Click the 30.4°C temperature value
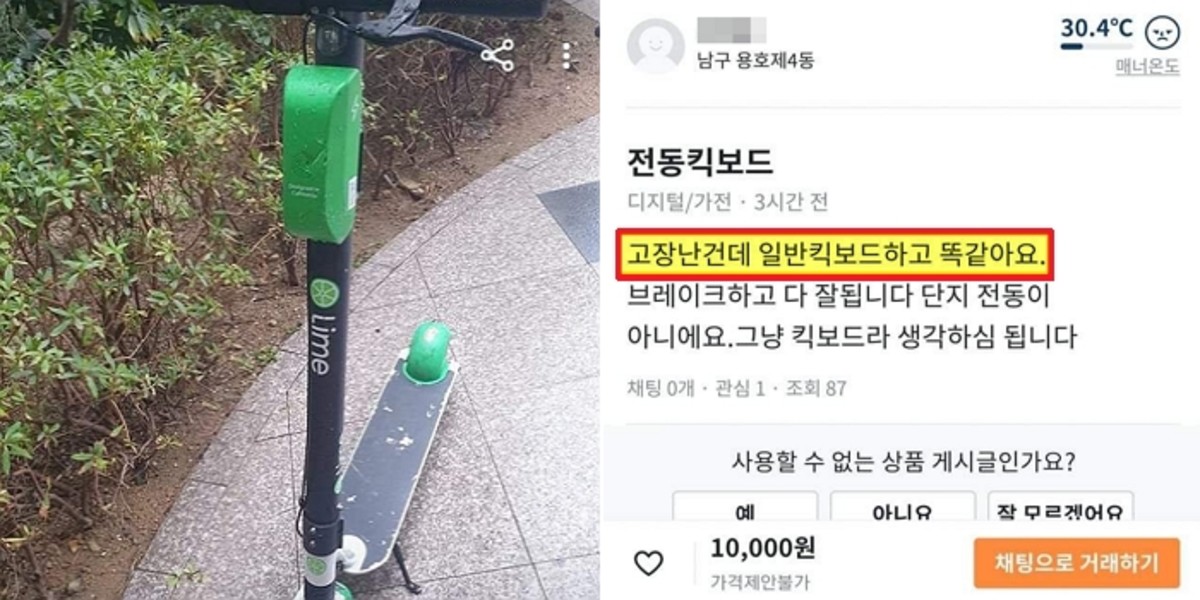1200x600 pixels. tap(1097, 27)
